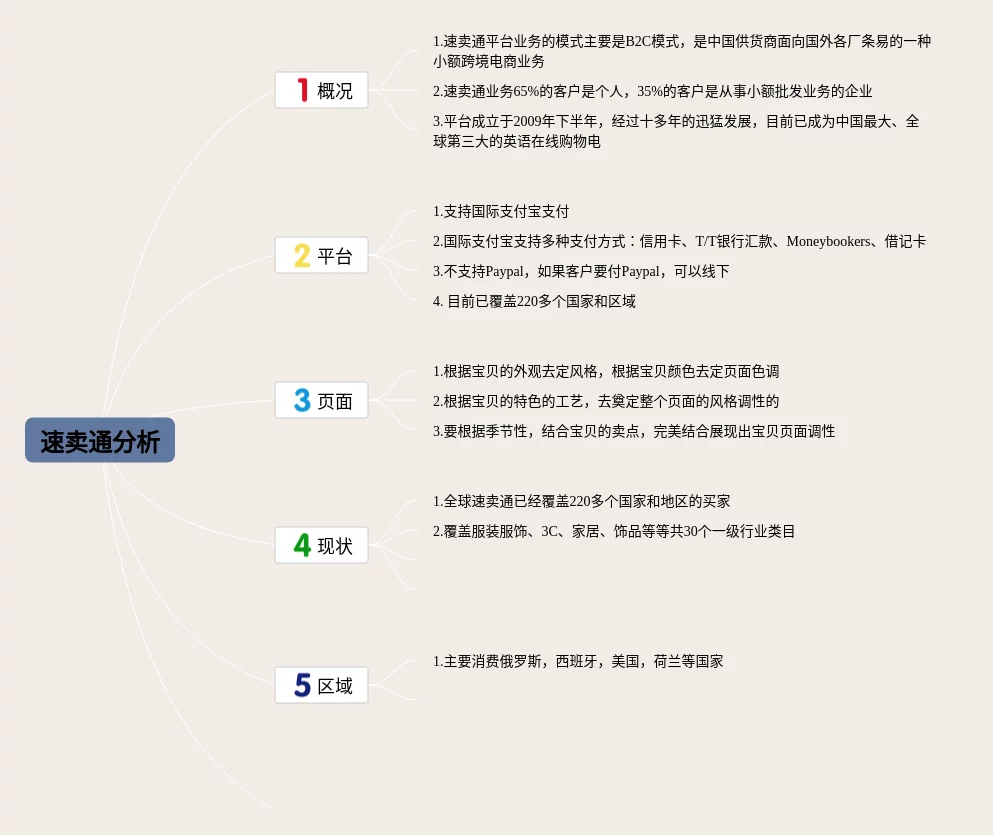Select the 概况 branch node

[321, 90]
